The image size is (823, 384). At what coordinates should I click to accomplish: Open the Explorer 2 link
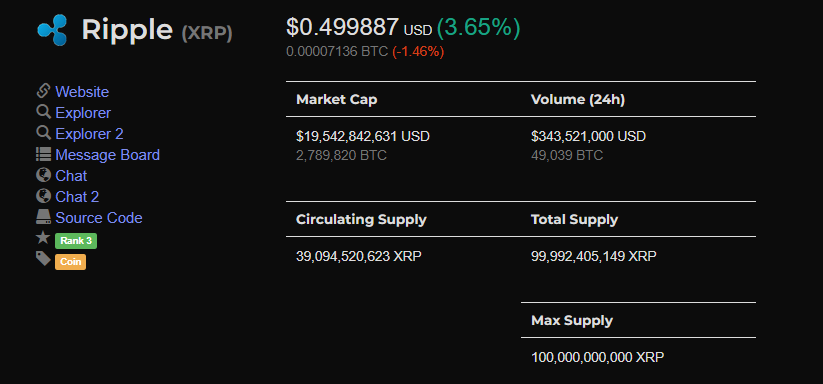[89, 134]
